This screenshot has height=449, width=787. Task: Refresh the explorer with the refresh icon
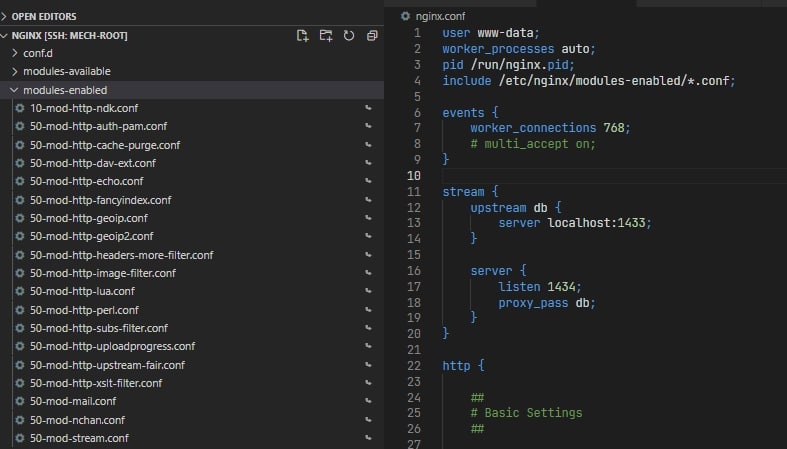[349, 36]
